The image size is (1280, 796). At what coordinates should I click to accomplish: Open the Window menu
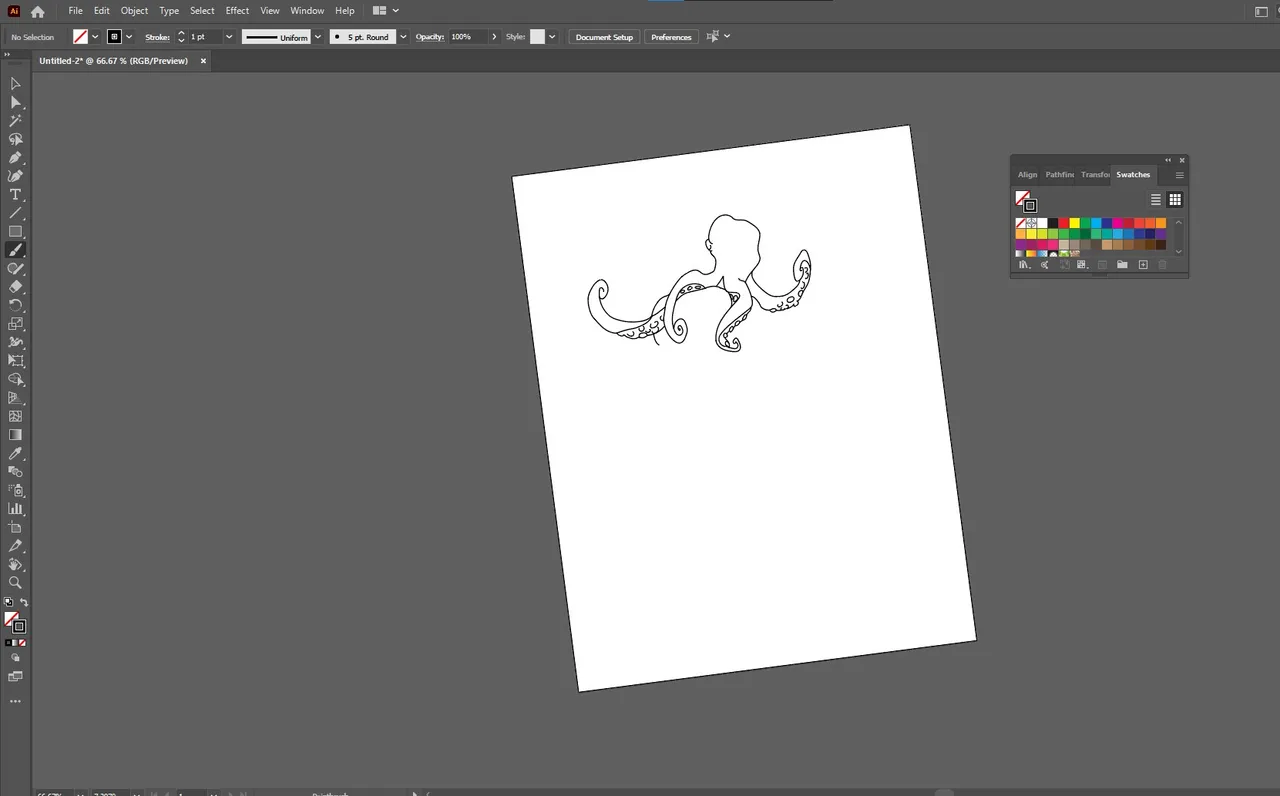coord(307,11)
